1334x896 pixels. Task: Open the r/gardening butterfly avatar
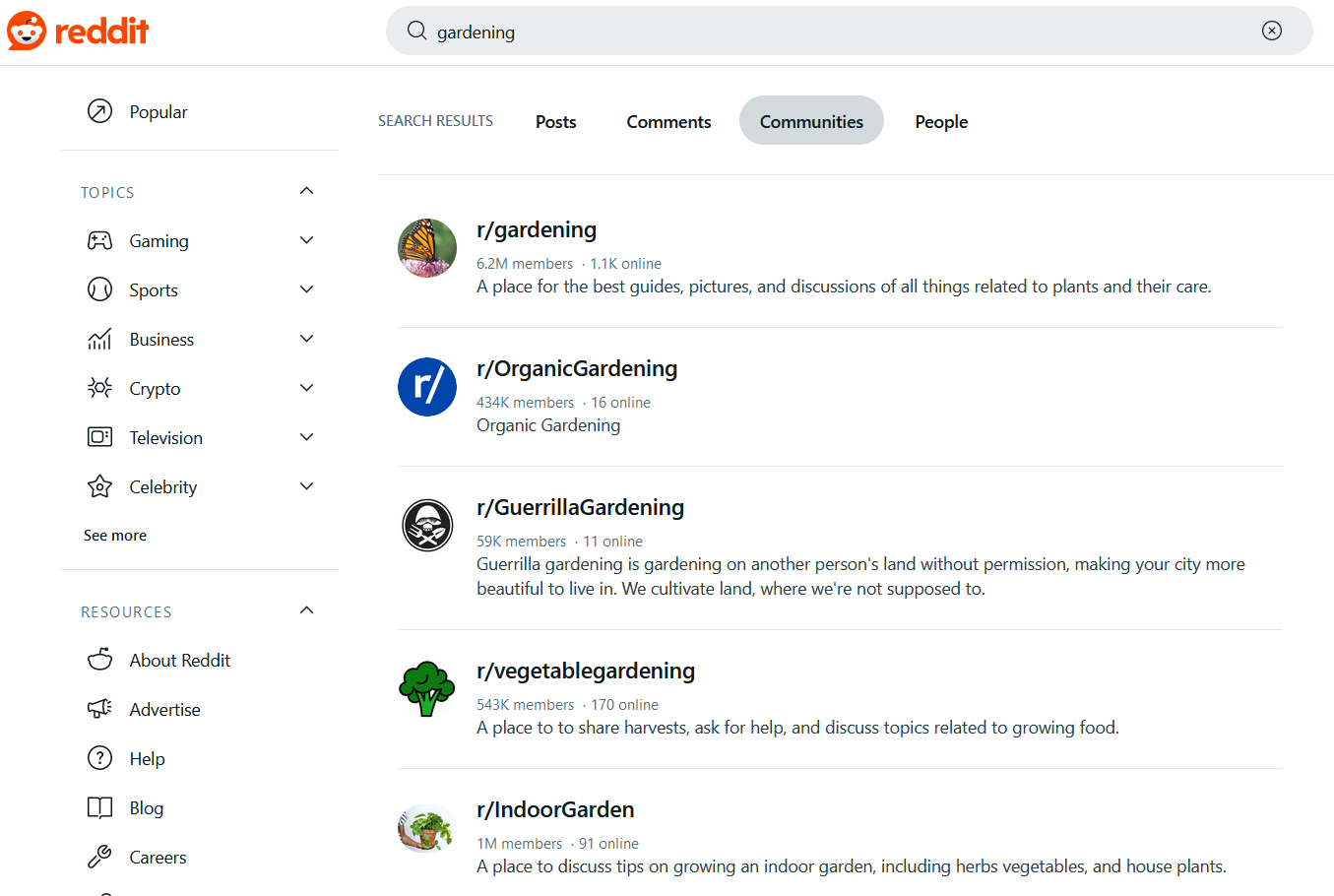tap(426, 248)
